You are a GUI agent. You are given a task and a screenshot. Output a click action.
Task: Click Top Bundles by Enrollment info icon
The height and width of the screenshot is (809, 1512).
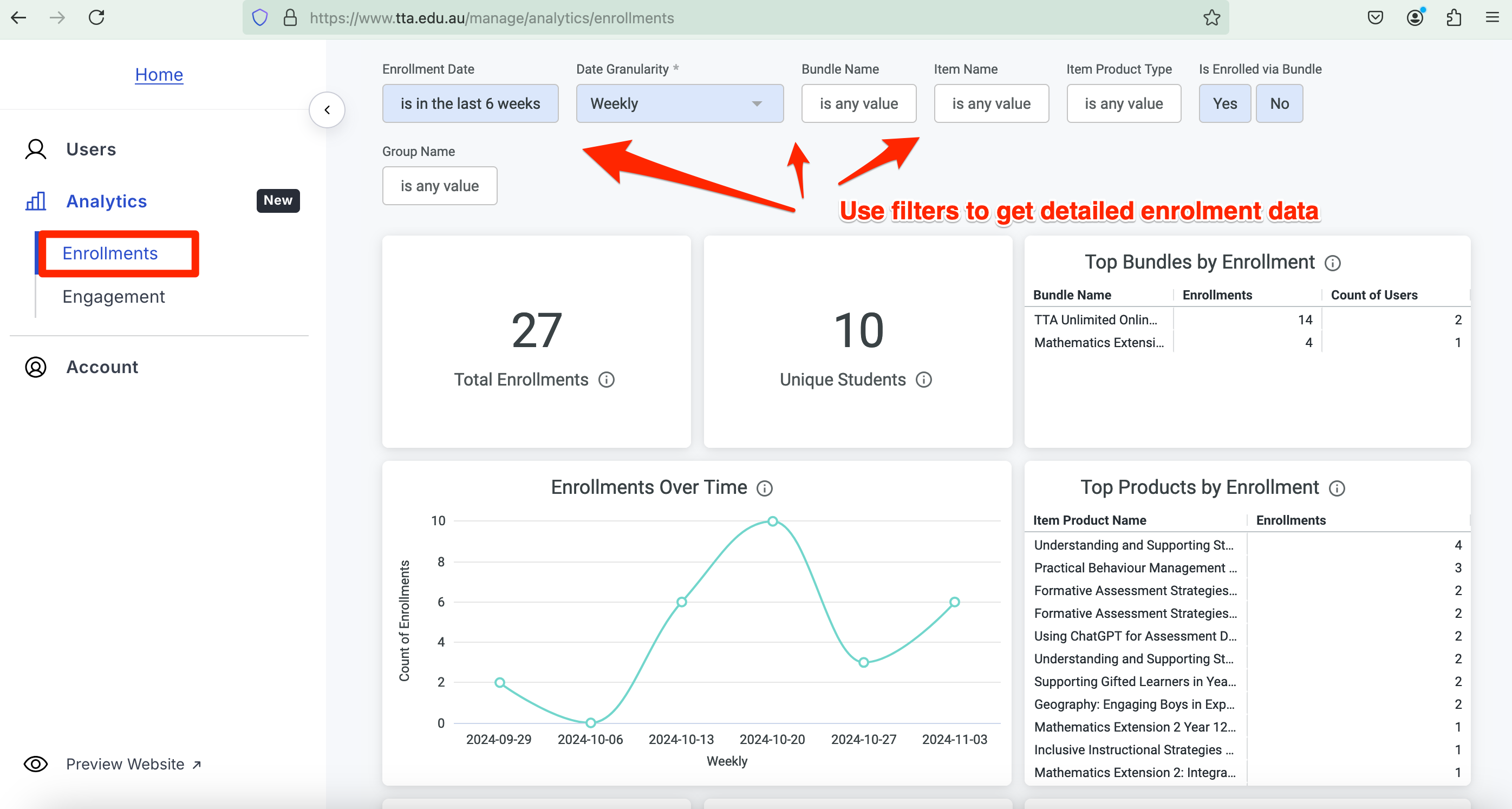point(1332,263)
